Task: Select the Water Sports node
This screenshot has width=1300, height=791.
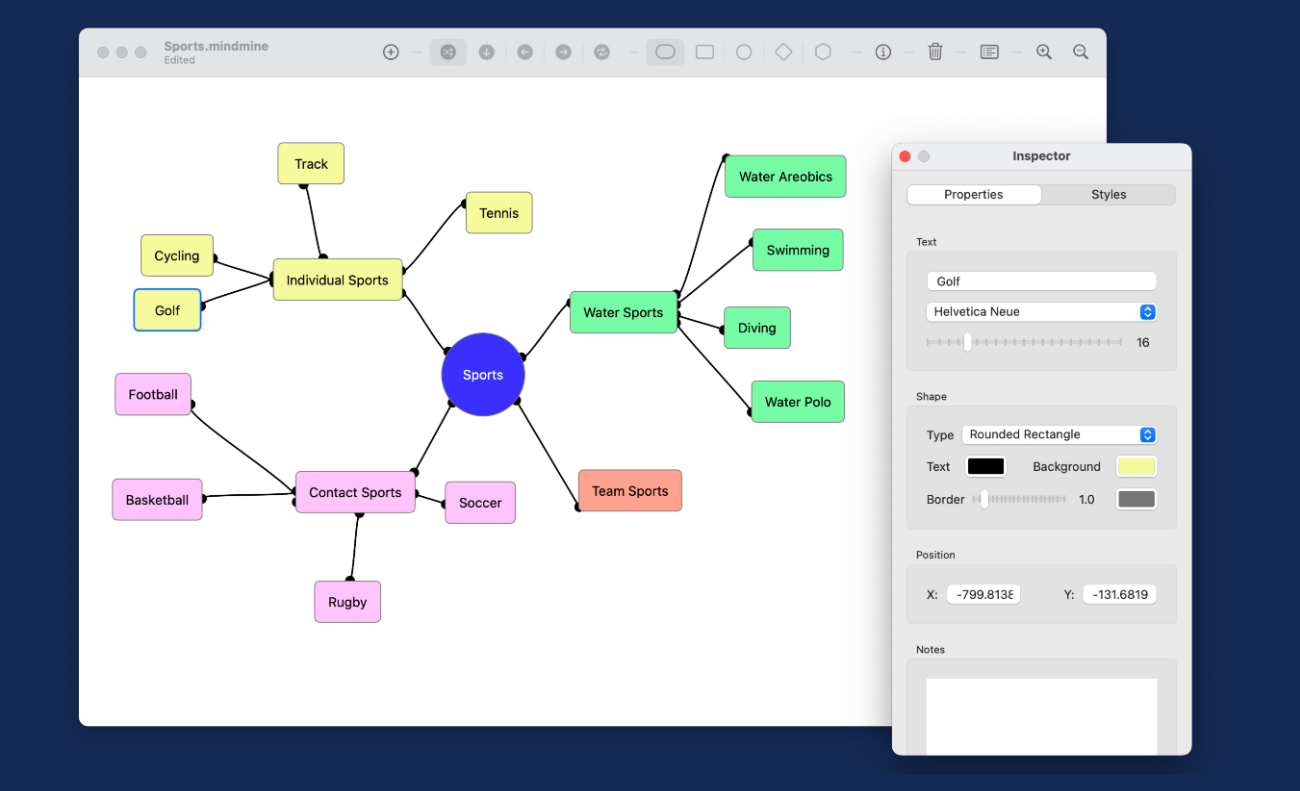Action: pos(623,313)
